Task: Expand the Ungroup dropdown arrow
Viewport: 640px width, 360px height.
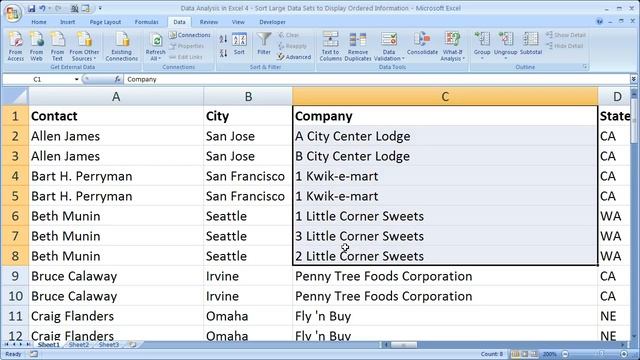Action: [x=505, y=58]
